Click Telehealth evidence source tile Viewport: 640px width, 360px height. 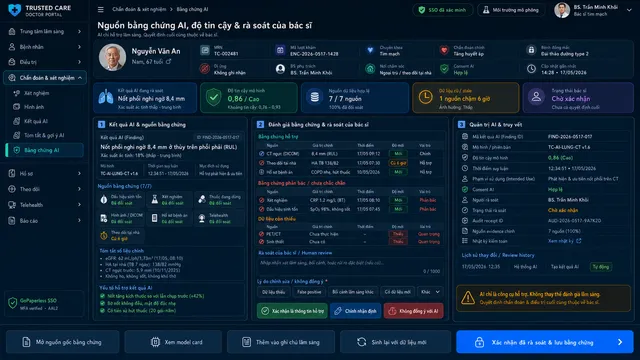[x=220, y=218]
